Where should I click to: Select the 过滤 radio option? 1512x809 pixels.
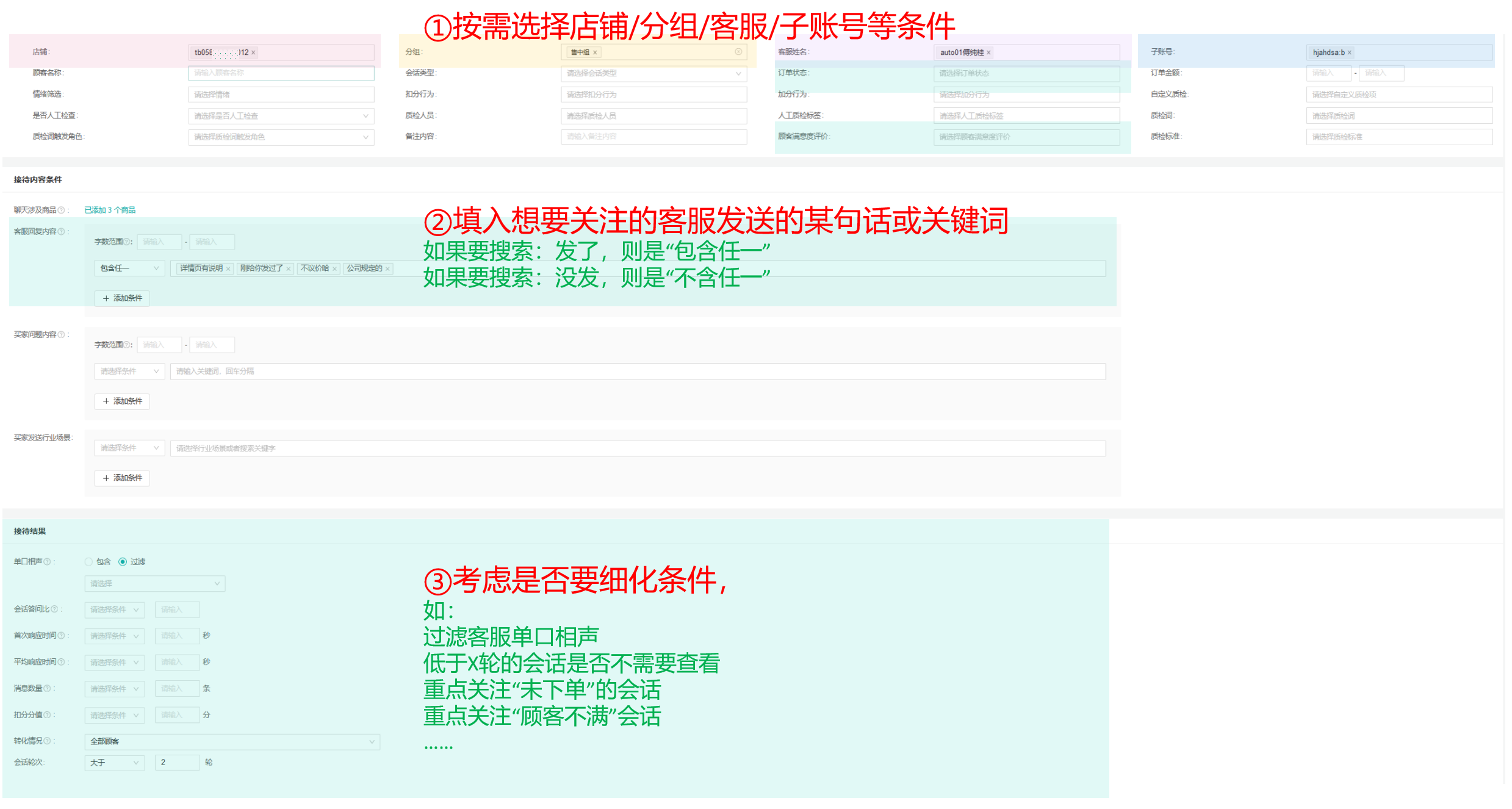tap(123, 561)
